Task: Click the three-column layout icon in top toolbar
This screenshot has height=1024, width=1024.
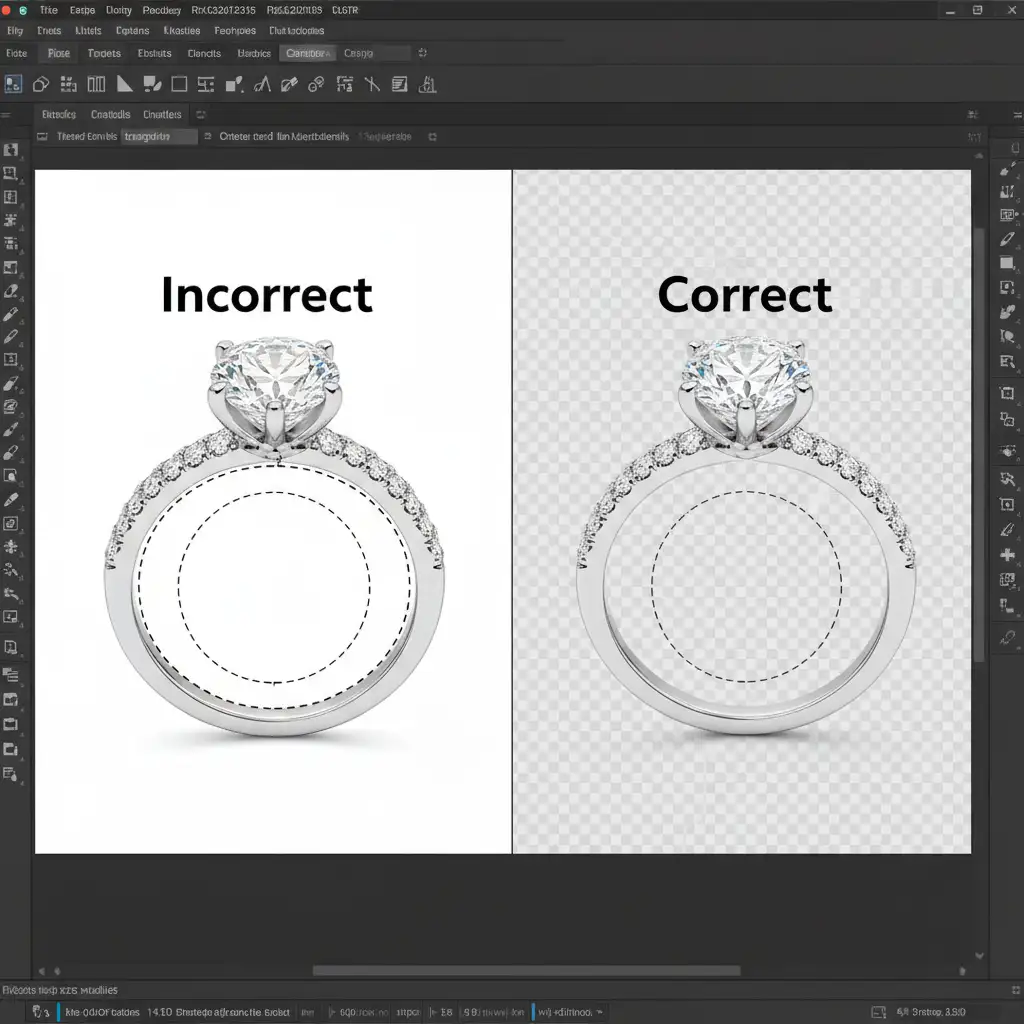Action: coord(97,84)
